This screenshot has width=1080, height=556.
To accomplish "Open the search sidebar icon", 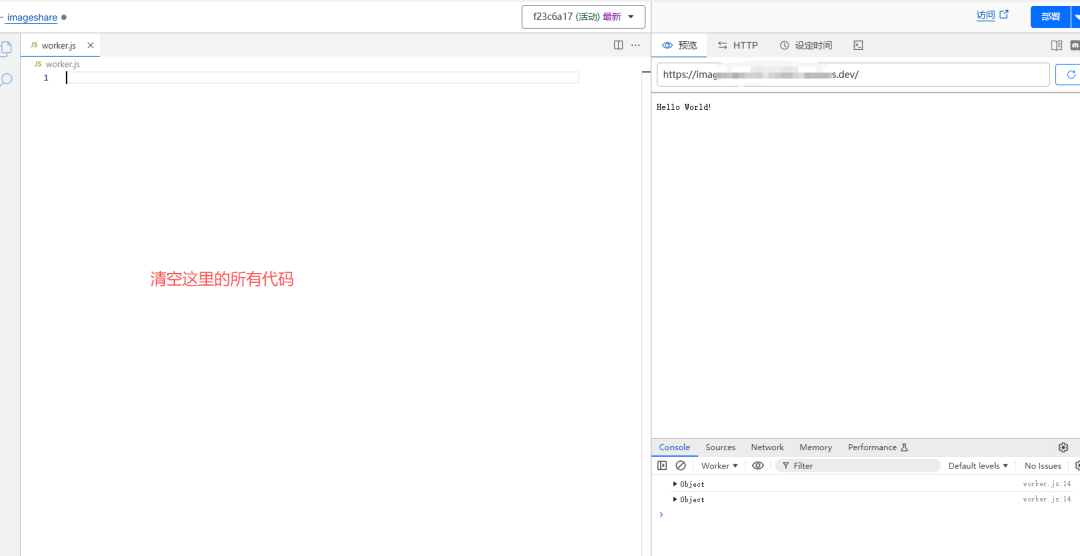I will tap(6, 79).
